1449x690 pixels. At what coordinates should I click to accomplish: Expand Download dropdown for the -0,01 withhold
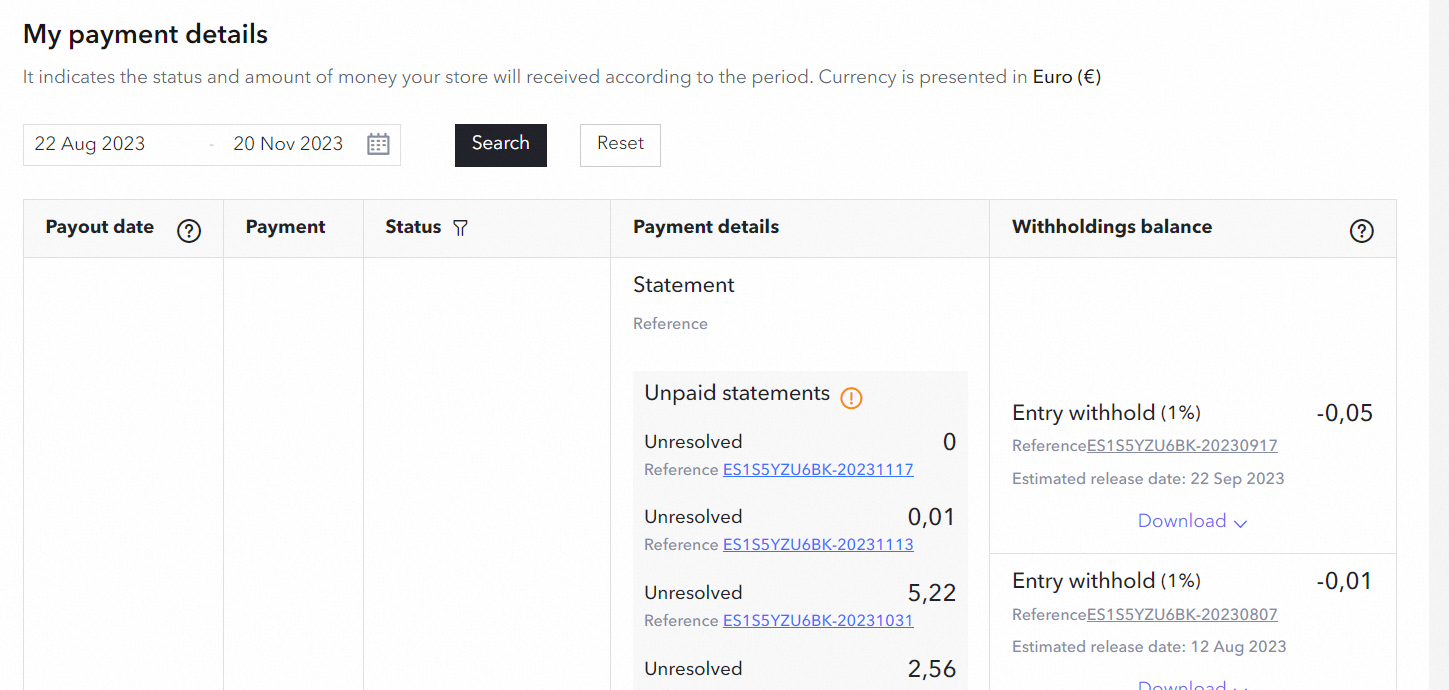pos(1192,685)
